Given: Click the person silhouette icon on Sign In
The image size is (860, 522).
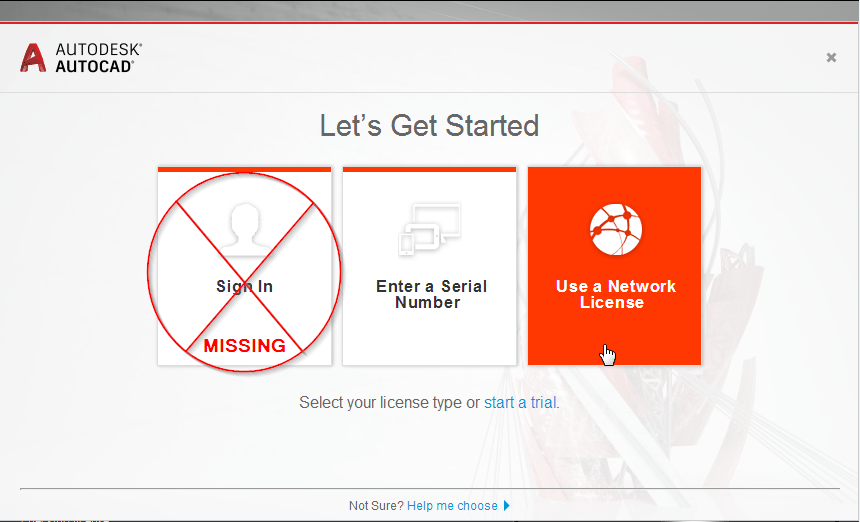Looking at the screenshot, I should tap(245, 229).
